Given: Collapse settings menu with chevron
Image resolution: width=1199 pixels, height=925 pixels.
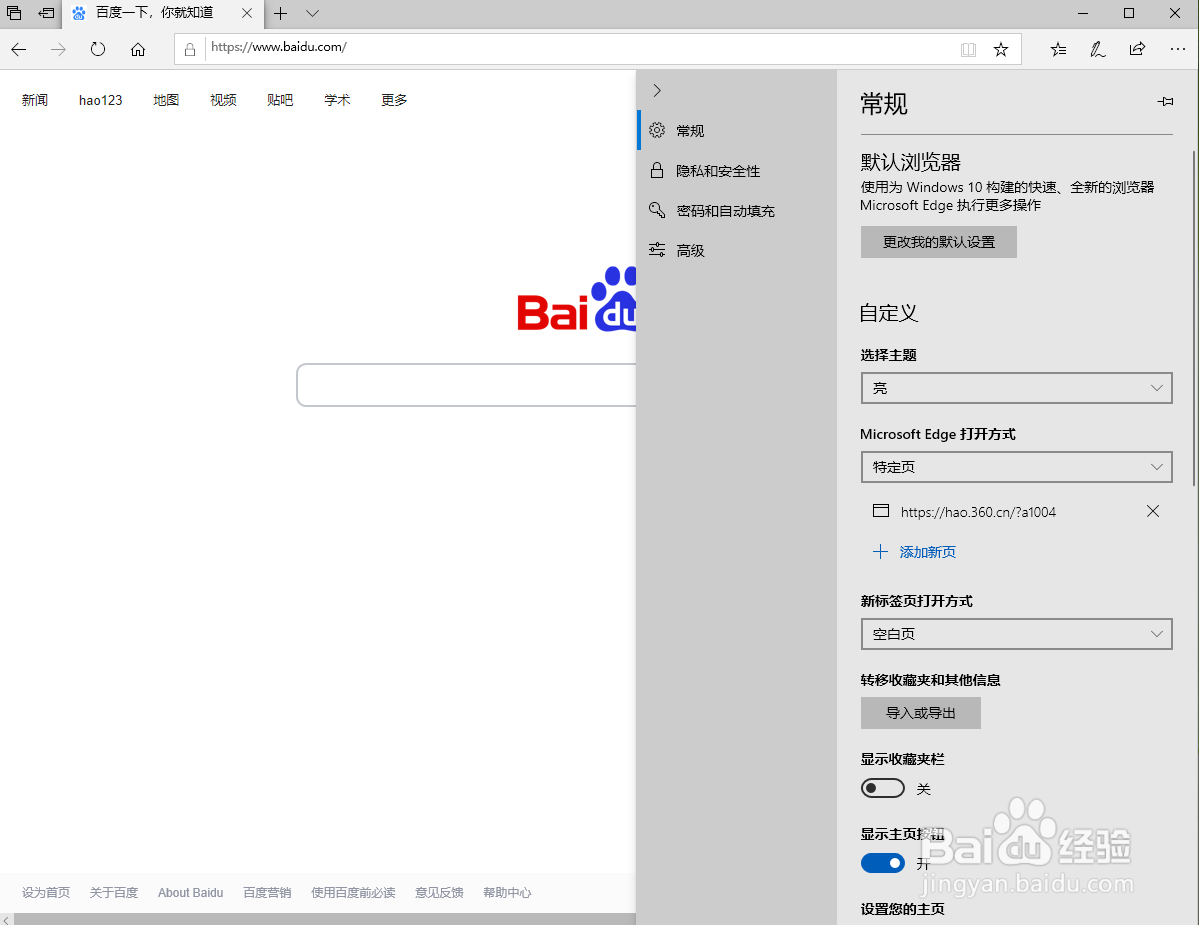Looking at the screenshot, I should (x=657, y=90).
